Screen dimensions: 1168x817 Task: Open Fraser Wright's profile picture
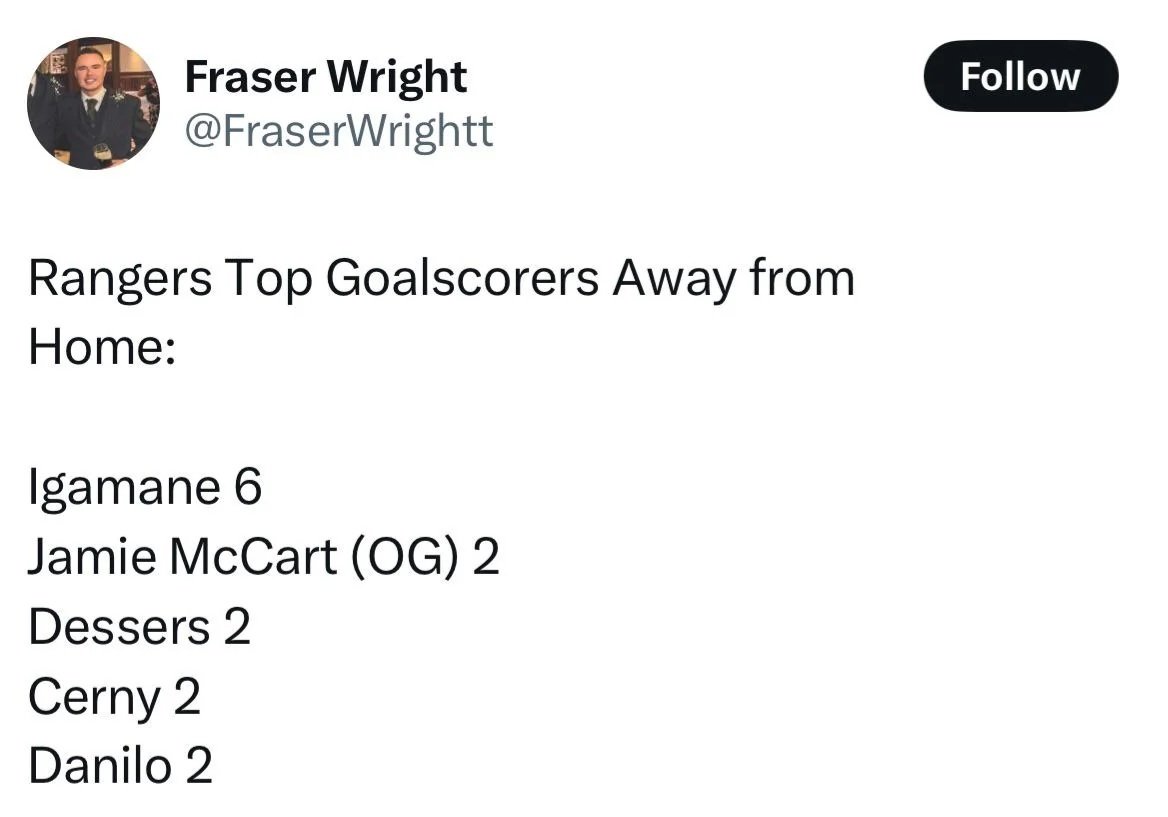(93, 104)
